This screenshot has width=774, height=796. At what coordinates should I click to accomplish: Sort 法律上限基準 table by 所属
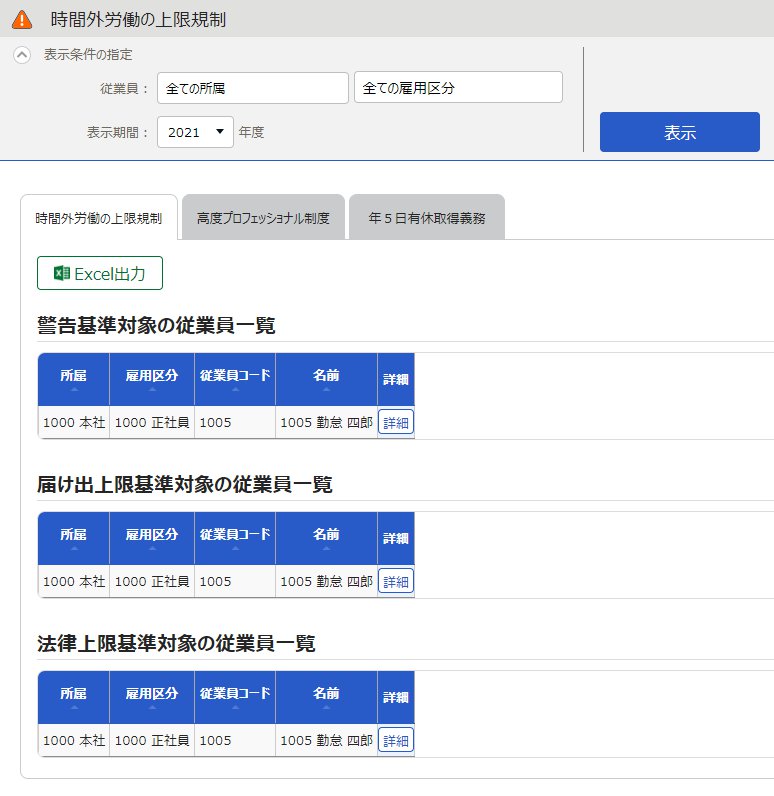click(74, 697)
